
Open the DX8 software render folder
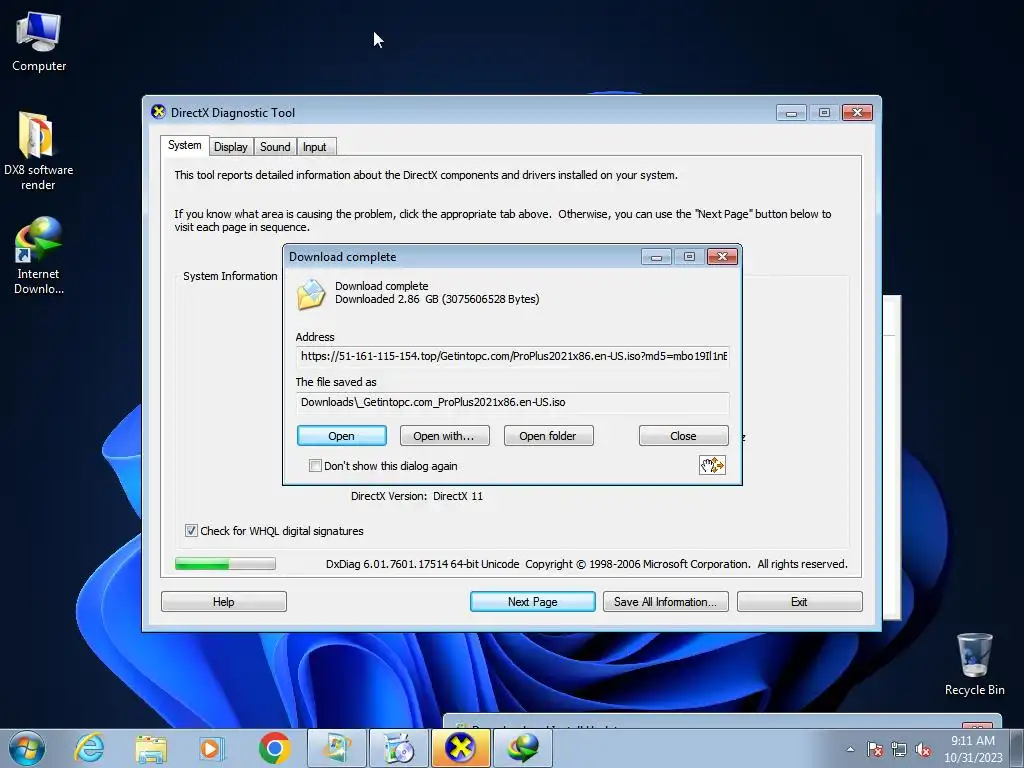[38, 150]
